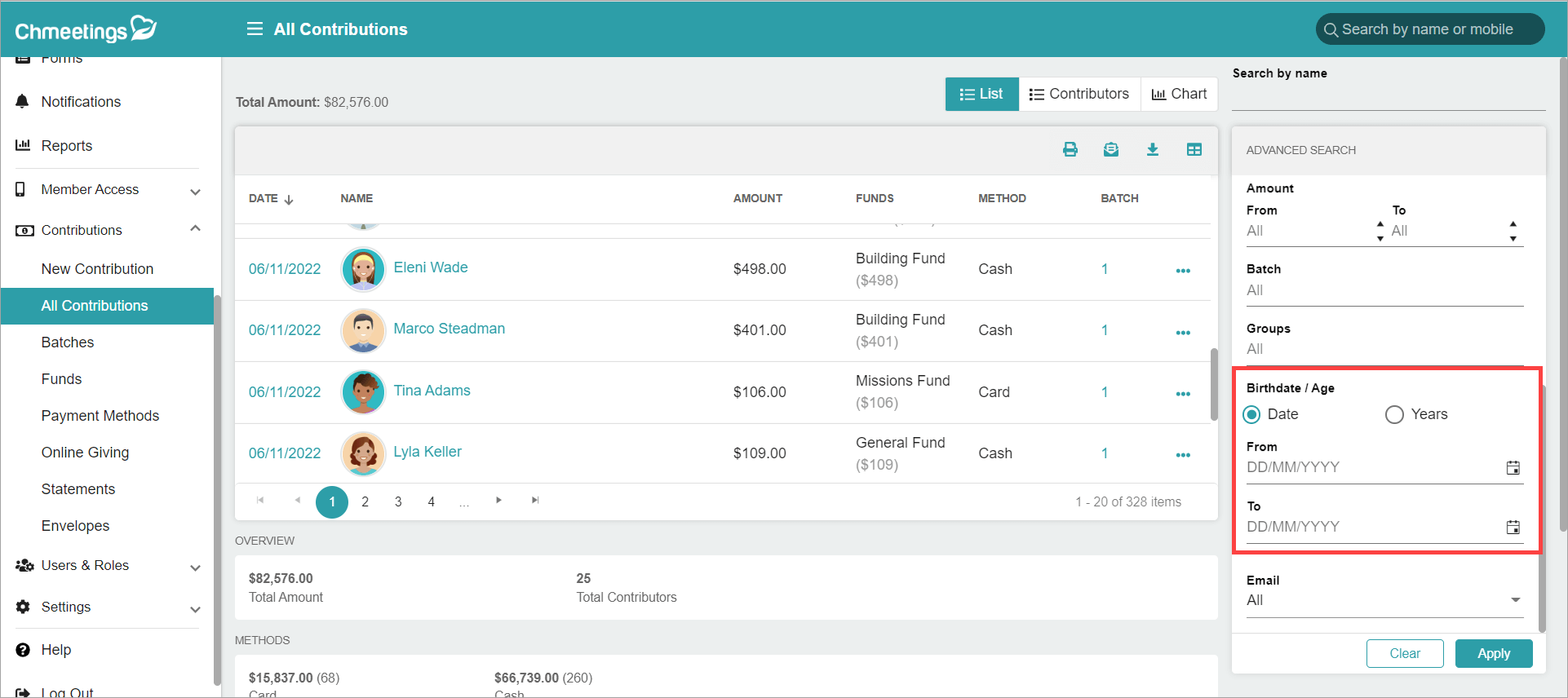Click Marco Steadman's avatar
The image size is (1568, 698).
click(363, 330)
